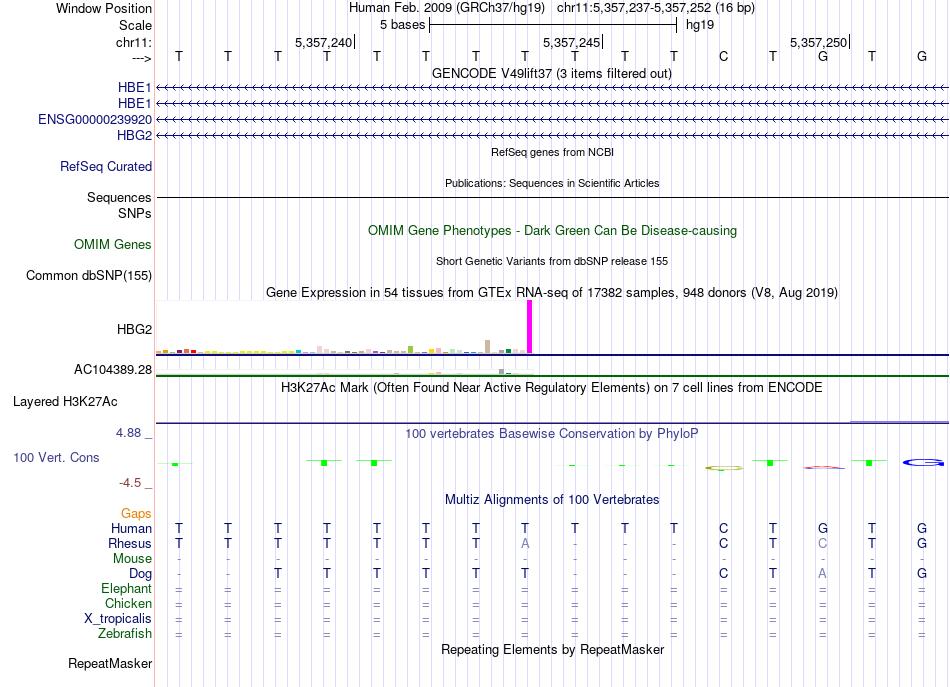The image size is (950, 687).
Task: Click the C base in the reference sequence row
Action: pos(723,56)
